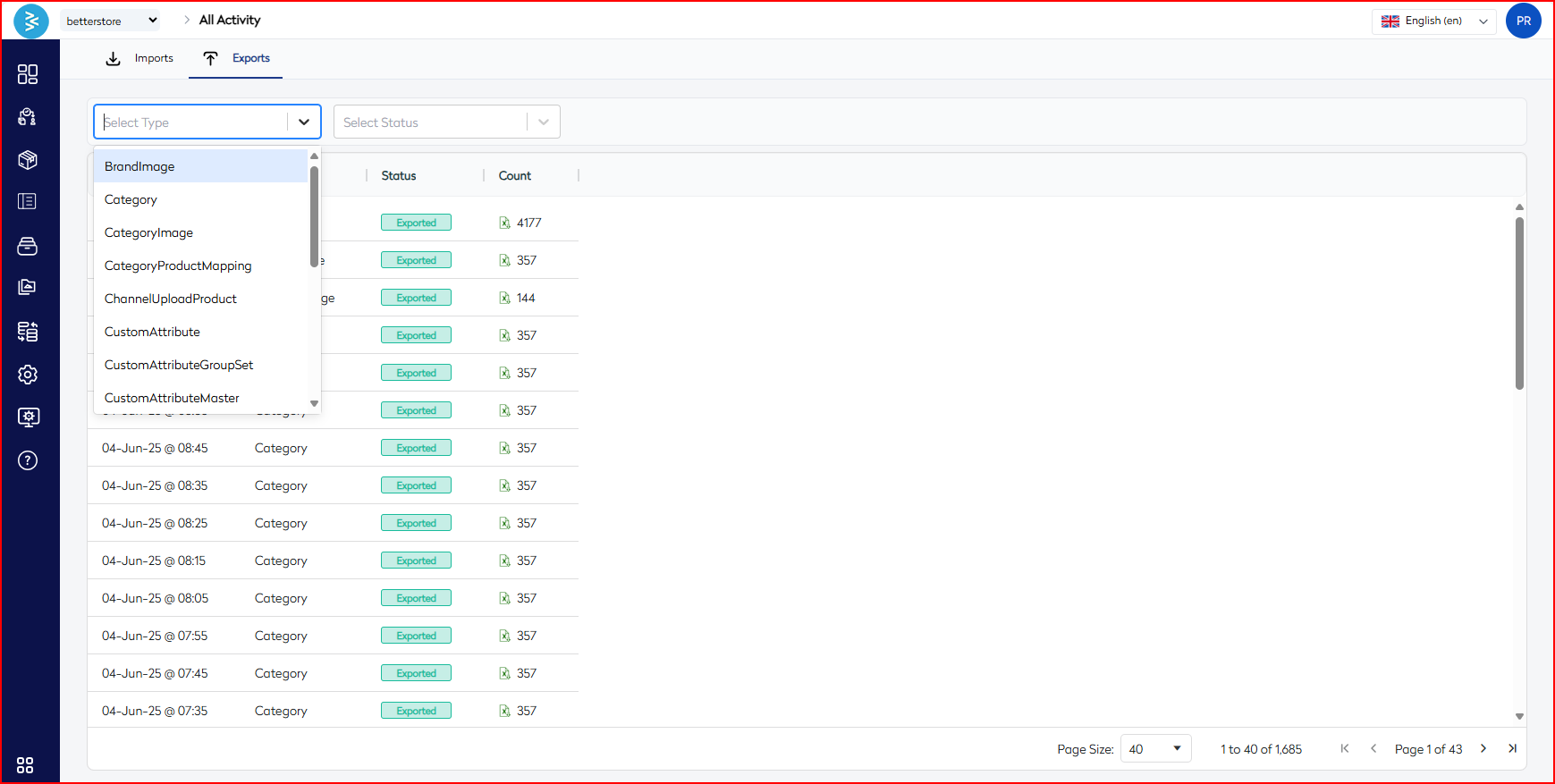Choose CategoryProductMapping from the type list

(x=178, y=266)
